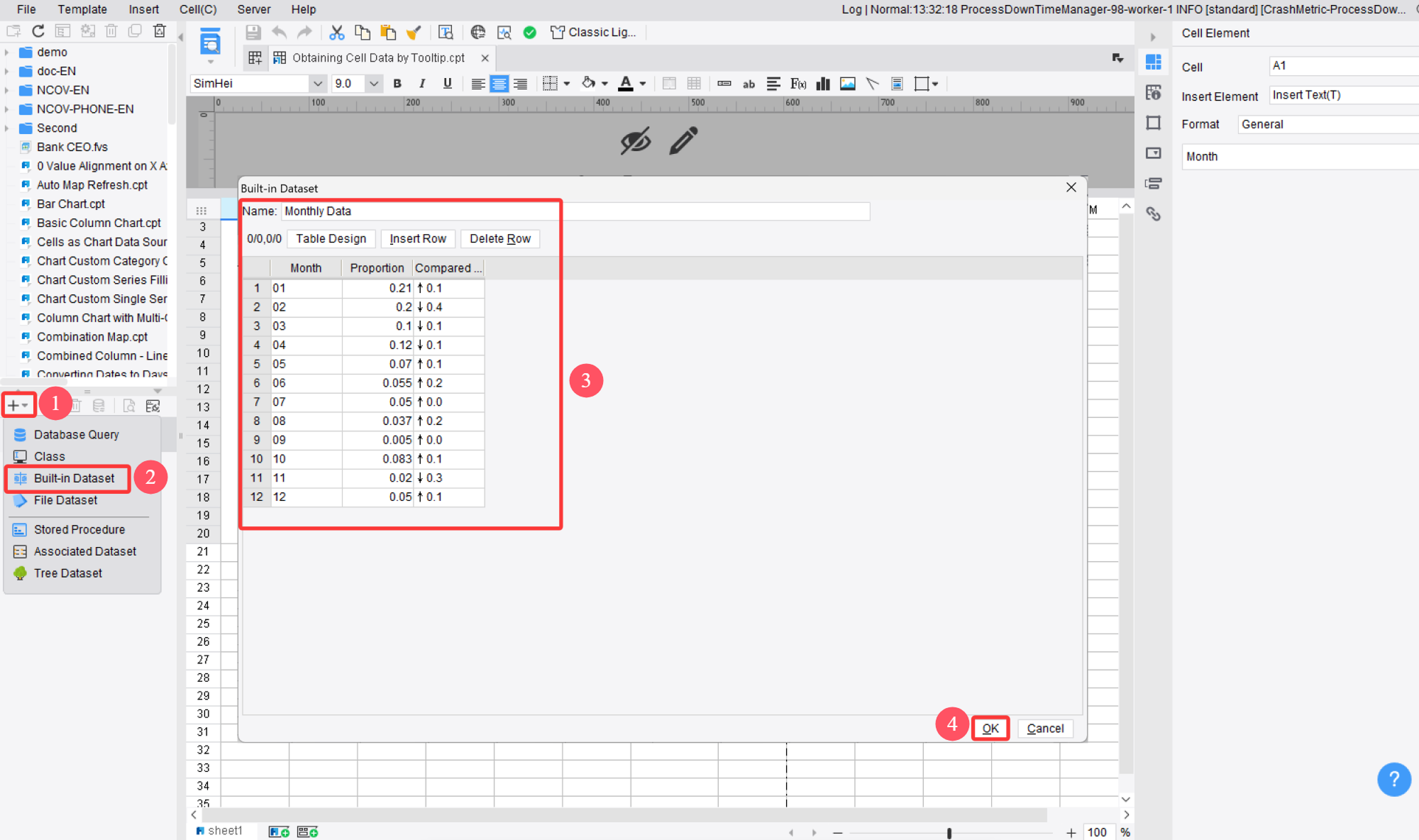Viewport: 1419px width, 840px height.
Task: Click the zoom slider handle
Action: 949,833
